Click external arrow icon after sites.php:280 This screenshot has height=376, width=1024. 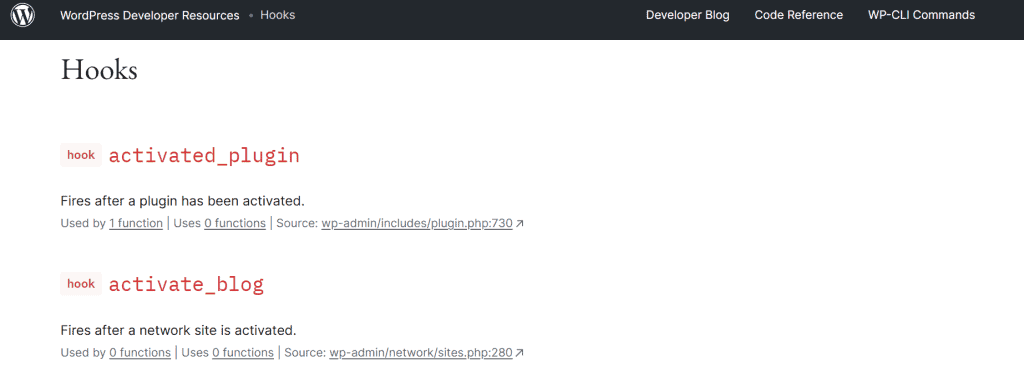tap(520, 353)
